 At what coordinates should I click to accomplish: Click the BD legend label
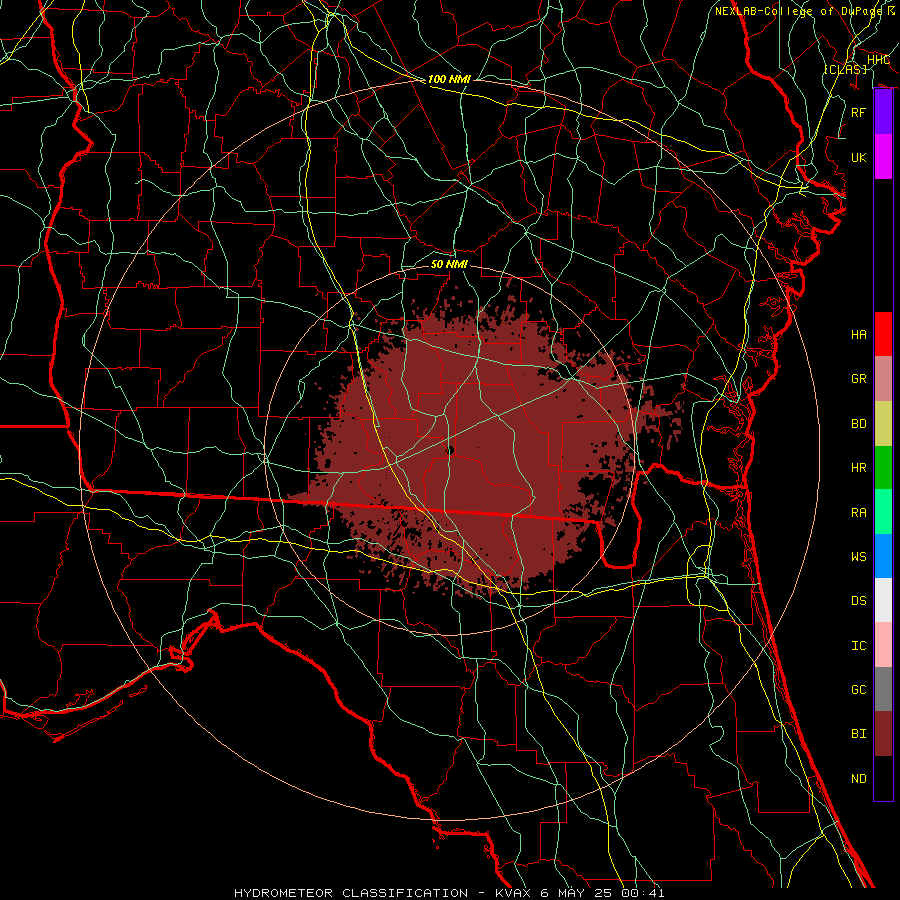(x=858, y=424)
